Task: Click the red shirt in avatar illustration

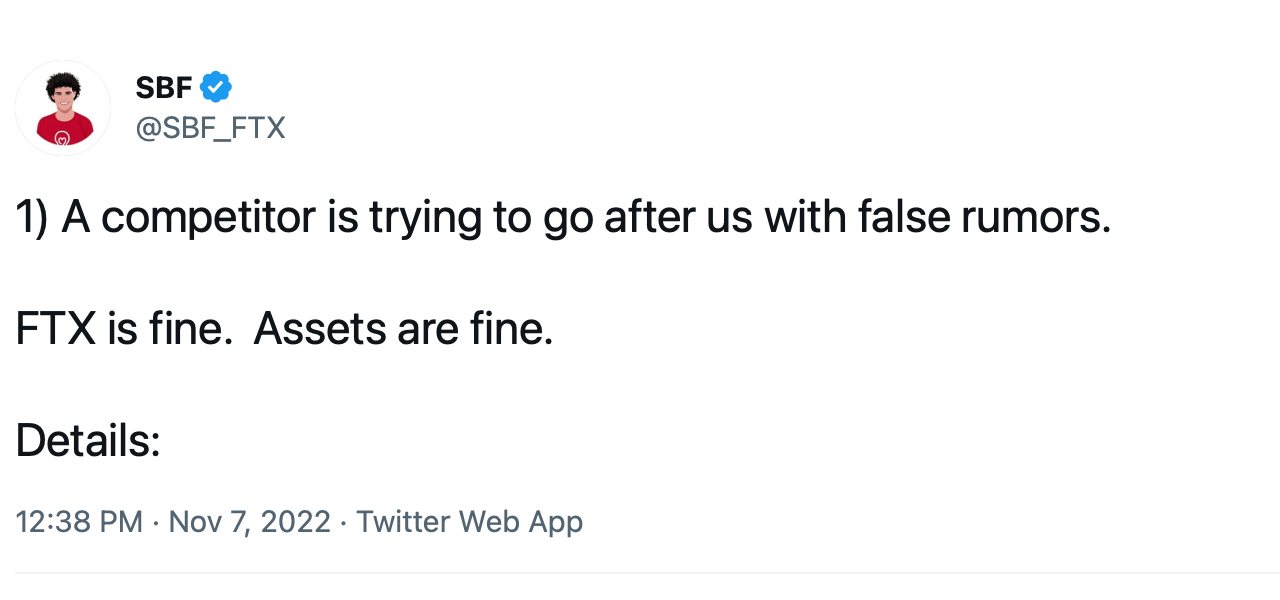Action: click(x=63, y=130)
